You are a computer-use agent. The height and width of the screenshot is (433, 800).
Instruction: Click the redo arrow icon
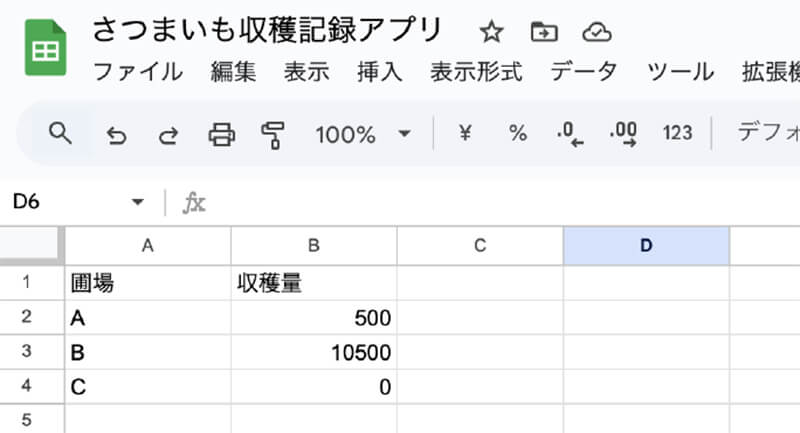(x=168, y=134)
